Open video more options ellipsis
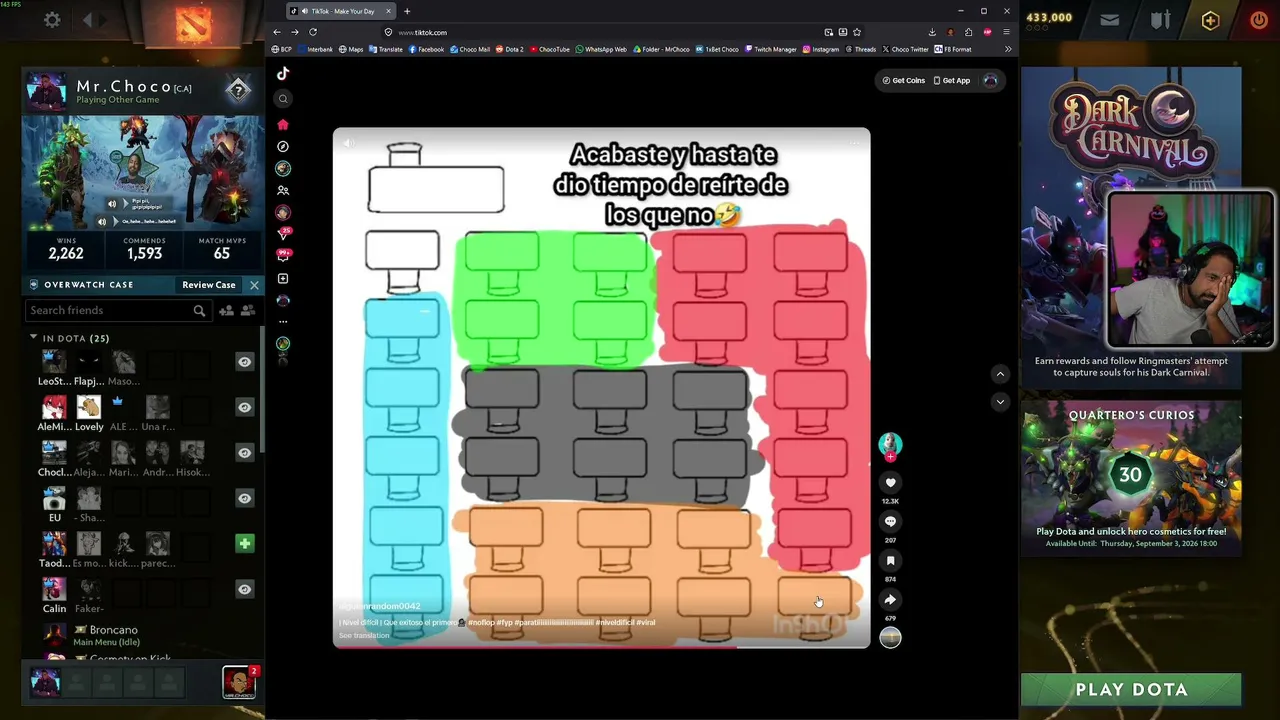This screenshot has height=720, width=1280. [855, 143]
